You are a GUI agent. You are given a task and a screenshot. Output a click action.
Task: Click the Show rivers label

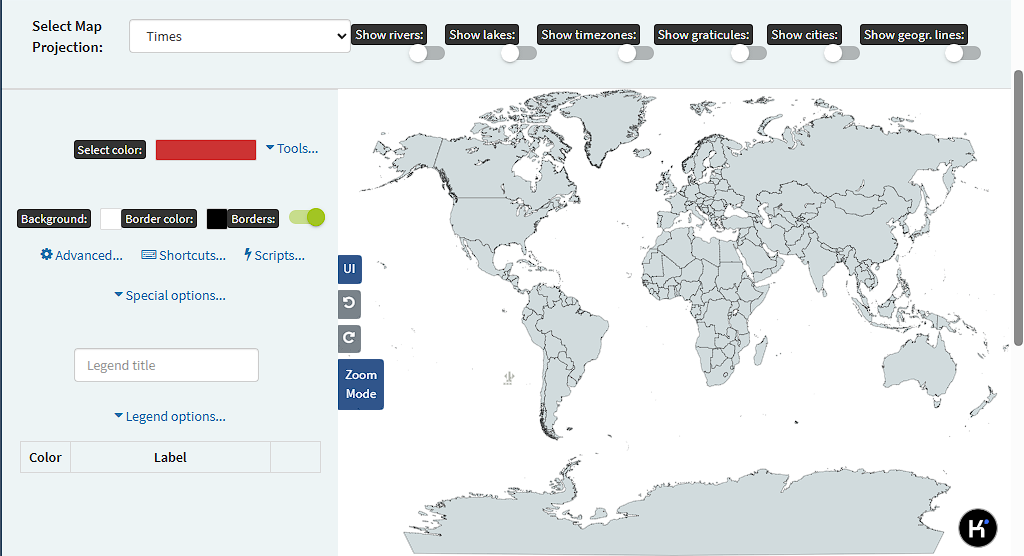(389, 35)
